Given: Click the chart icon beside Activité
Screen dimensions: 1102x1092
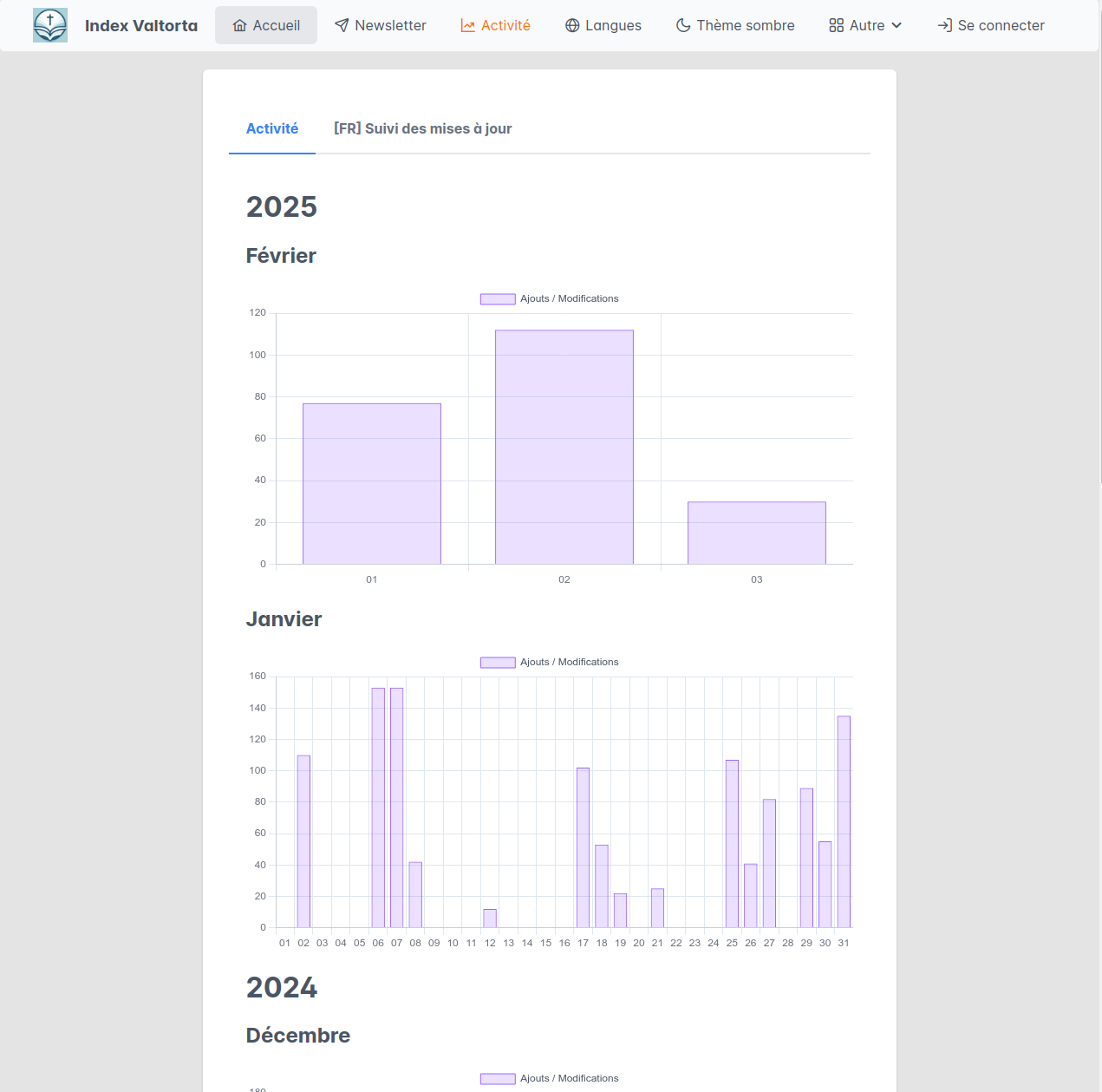Looking at the screenshot, I should click(x=468, y=26).
